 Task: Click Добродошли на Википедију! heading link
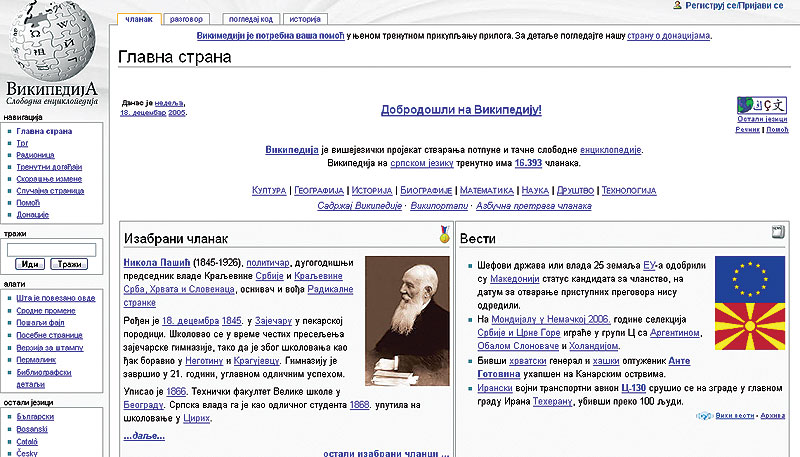coord(461,110)
